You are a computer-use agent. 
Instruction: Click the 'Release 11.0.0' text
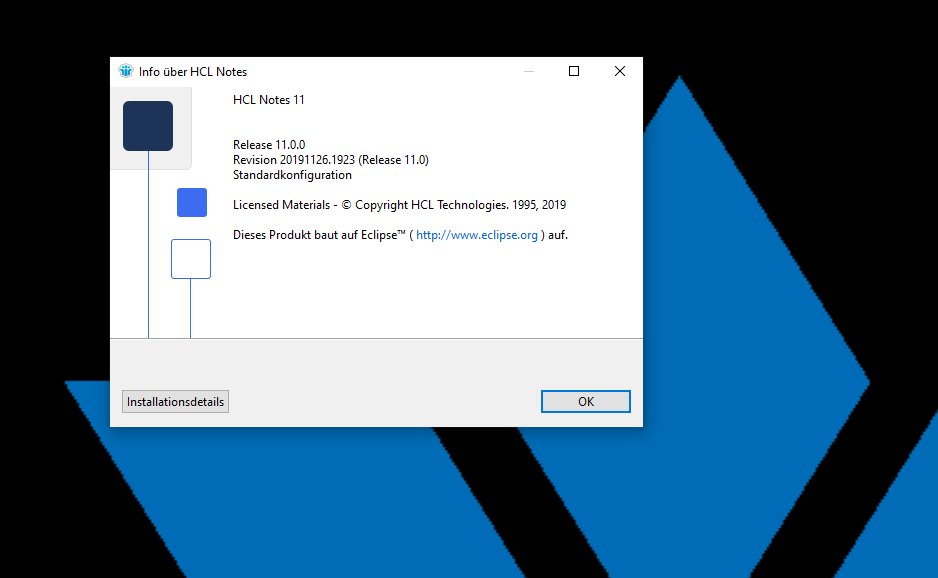[x=269, y=145]
